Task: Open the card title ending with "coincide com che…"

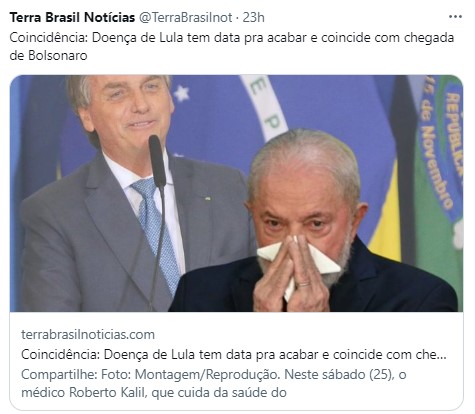Action: click(x=234, y=354)
